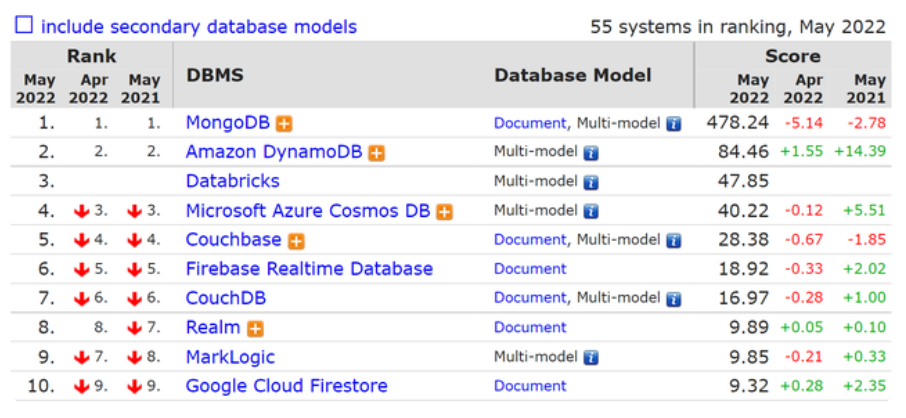Click the plus icon next to Couchbase
906x418 pixels.
click(x=296, y=241)
